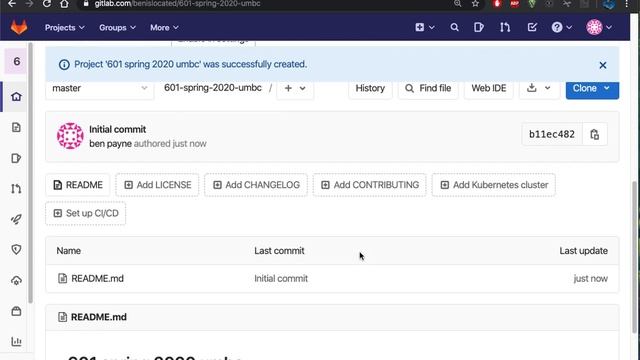Viewport: 640px width, 360px height.
Task: Click the ben payne author link
Action: (111, 144)
